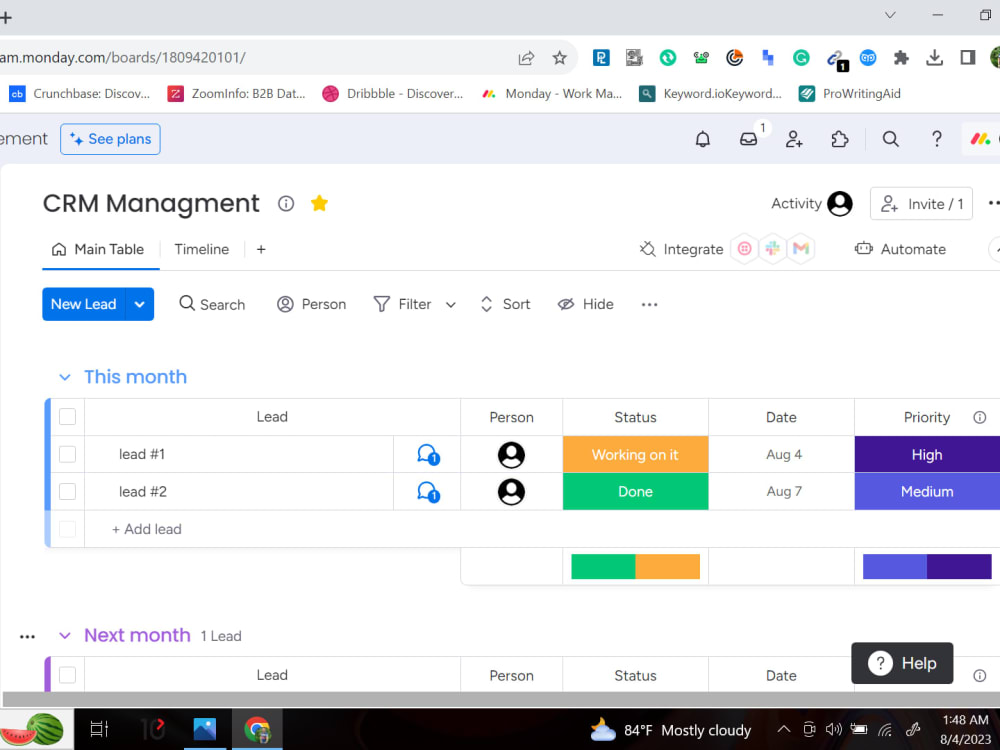Open the Crunchbase bookmark
1000x750 pixels.
point(80,94)
